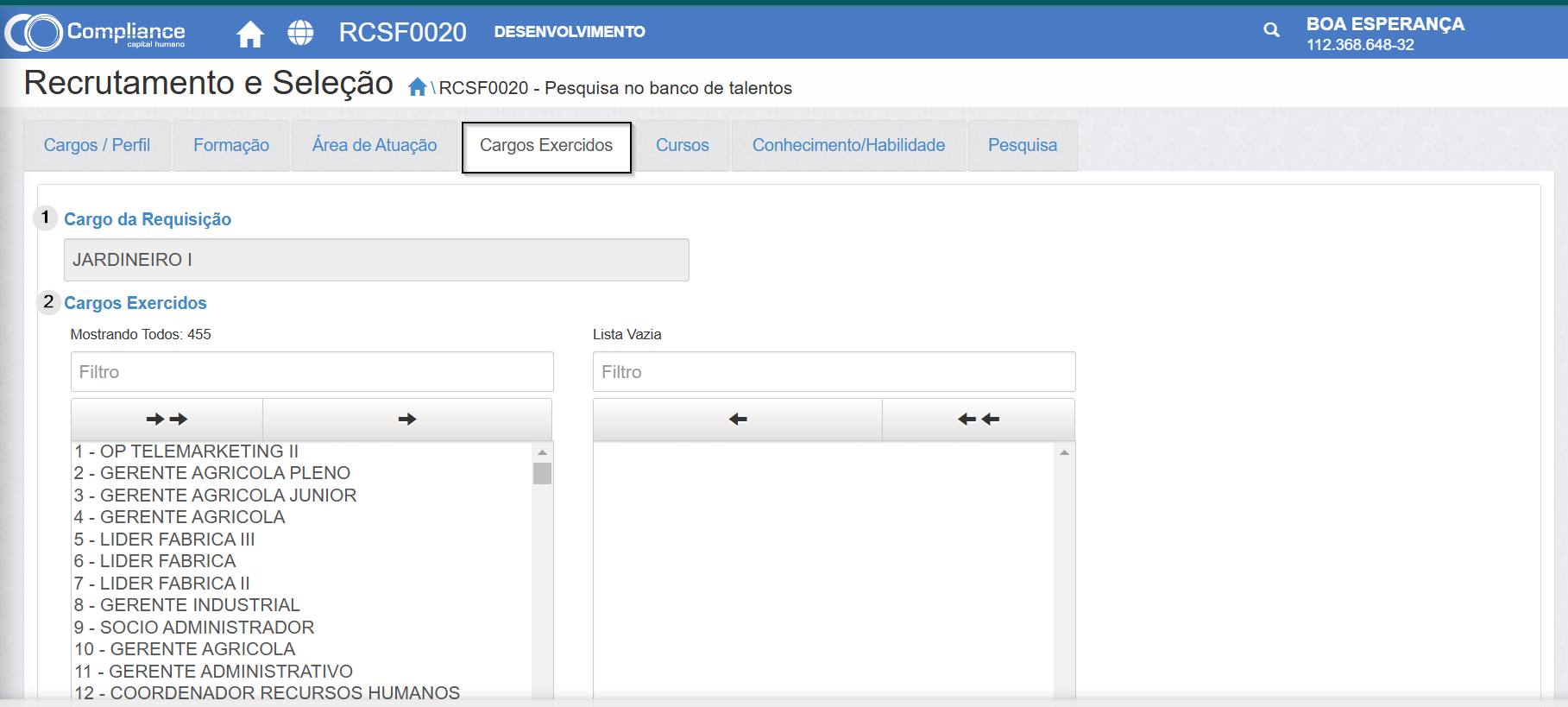This screenshot has width=1568, height=707.
Task: Click the BOA ESPERANÇA user name
Action: point(1385,24)
